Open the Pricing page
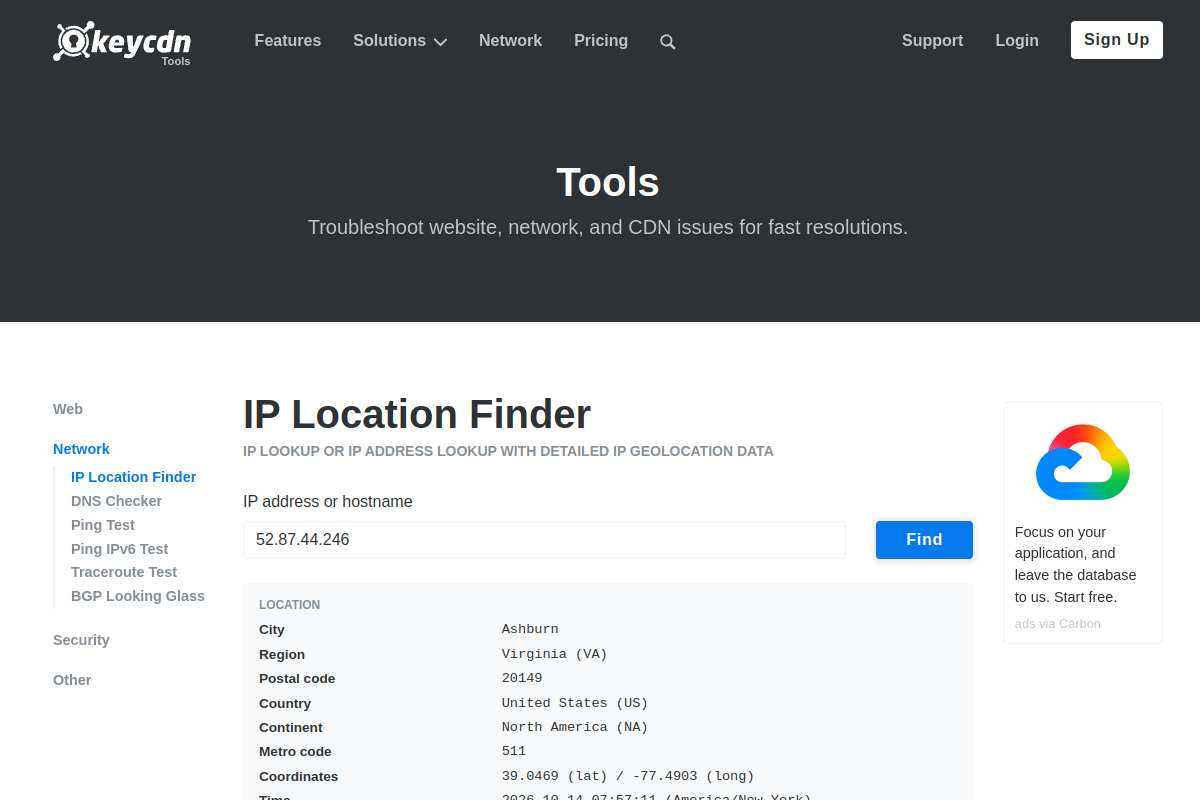Viewport: 1200px width, 800px height. [601, 41]
